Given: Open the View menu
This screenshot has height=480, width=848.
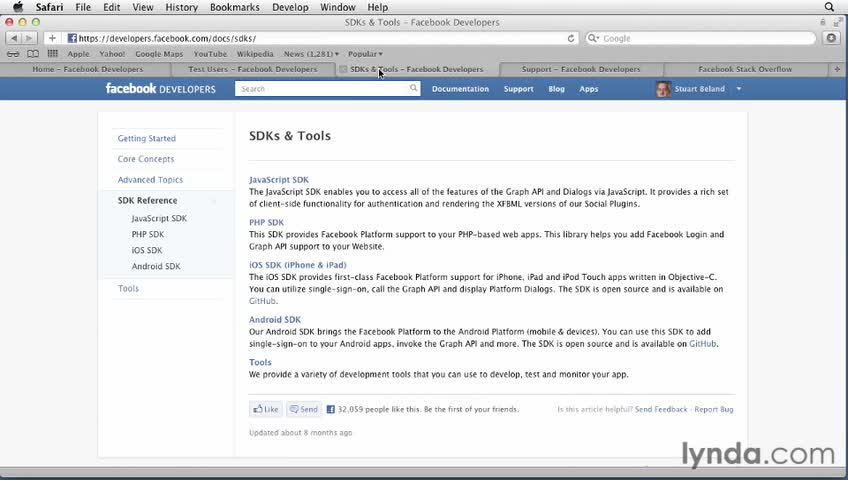Looking at the screenshot, I should tap(143, 7).
